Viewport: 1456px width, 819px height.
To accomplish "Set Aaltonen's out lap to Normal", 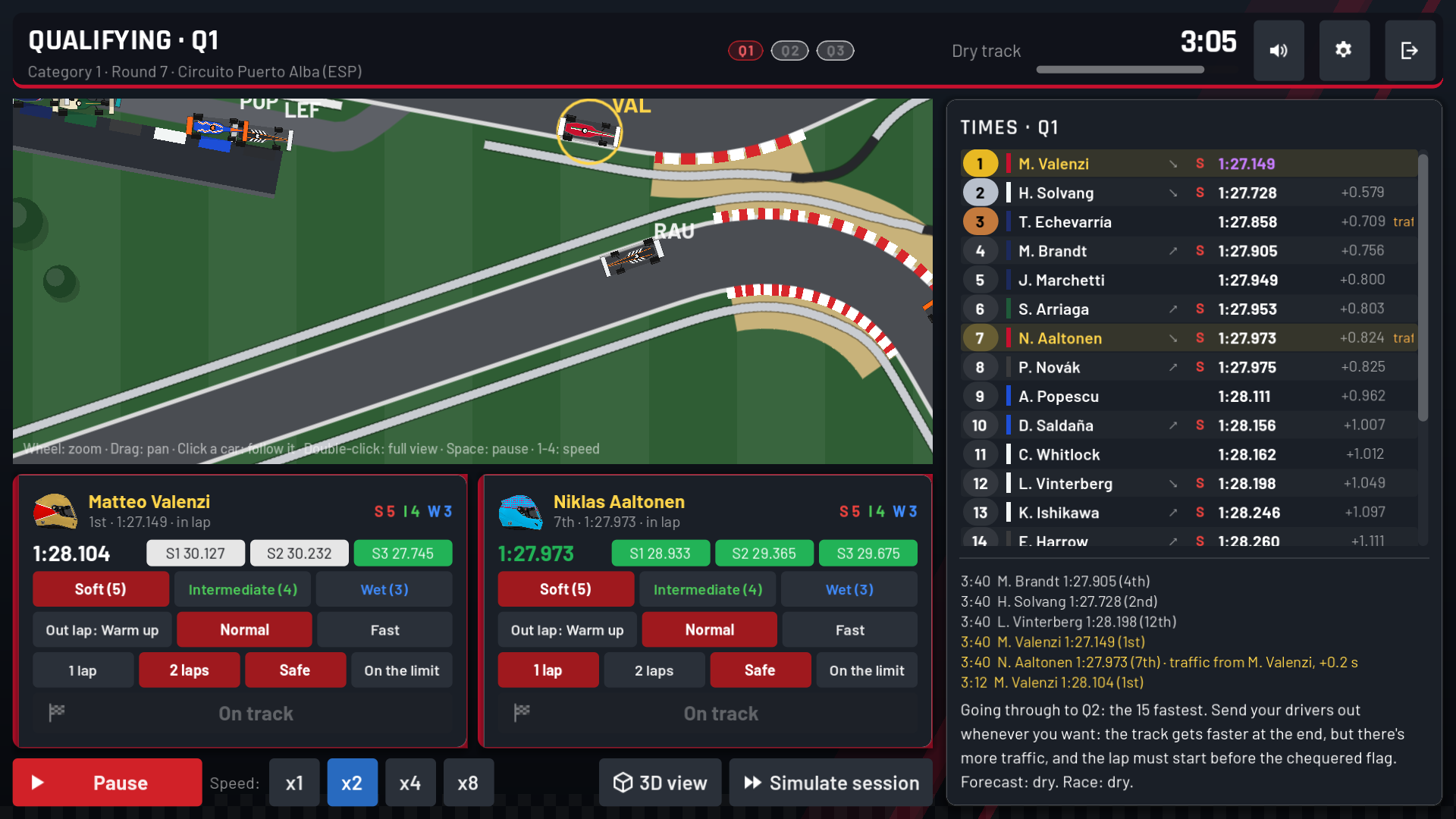I will 710,630.
